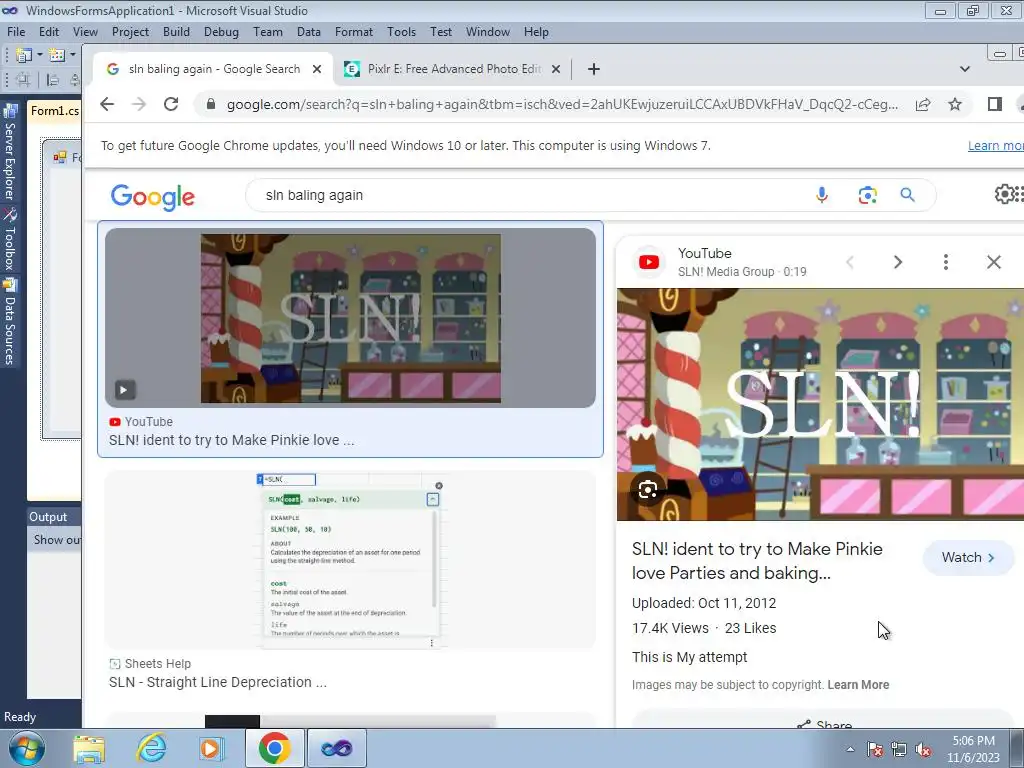The height and width of the screenshot is (768, 1024).
Task: Switch to the Pixlr E tab
Action: click(x=453, y=69)
